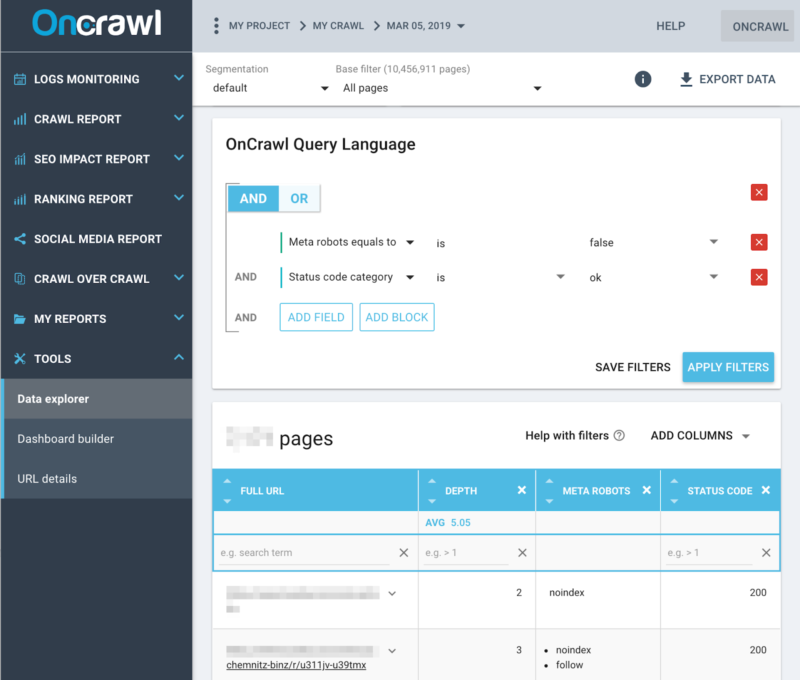Switch the query logic to OR
800x680 pixels.
coord(299,198)
